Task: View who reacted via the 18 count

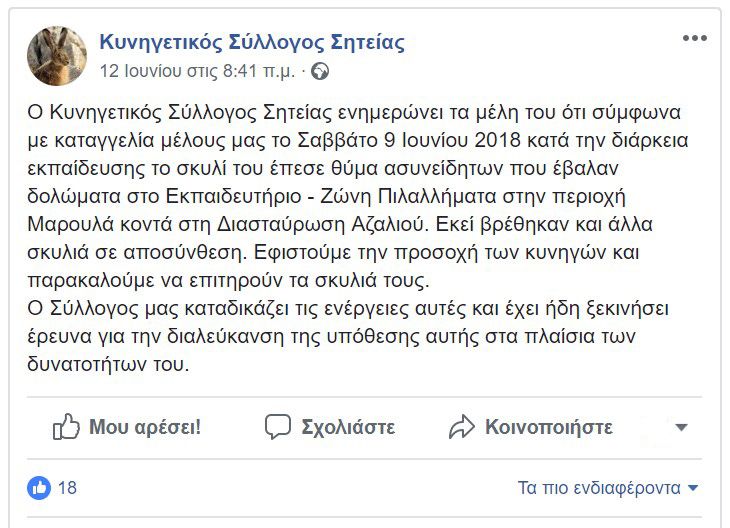Action: [68, 488]
